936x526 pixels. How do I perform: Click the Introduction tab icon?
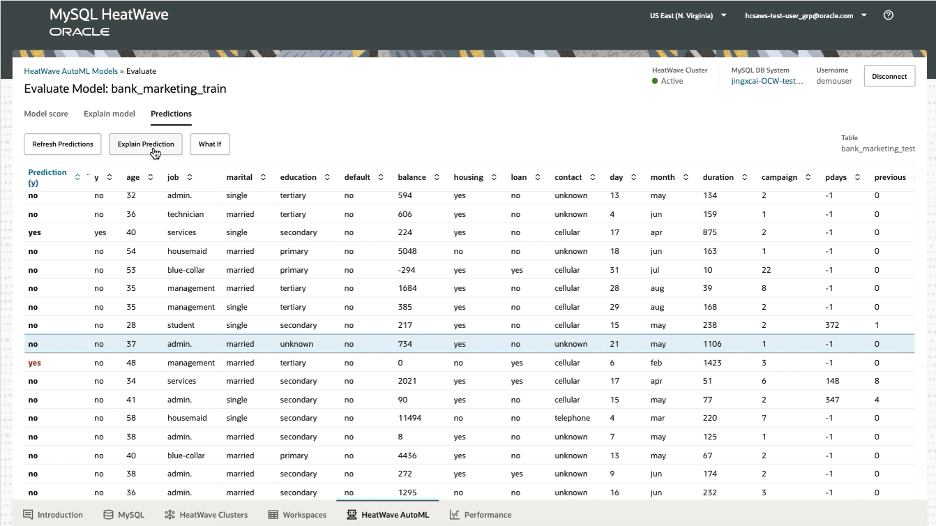coord(27,515)
